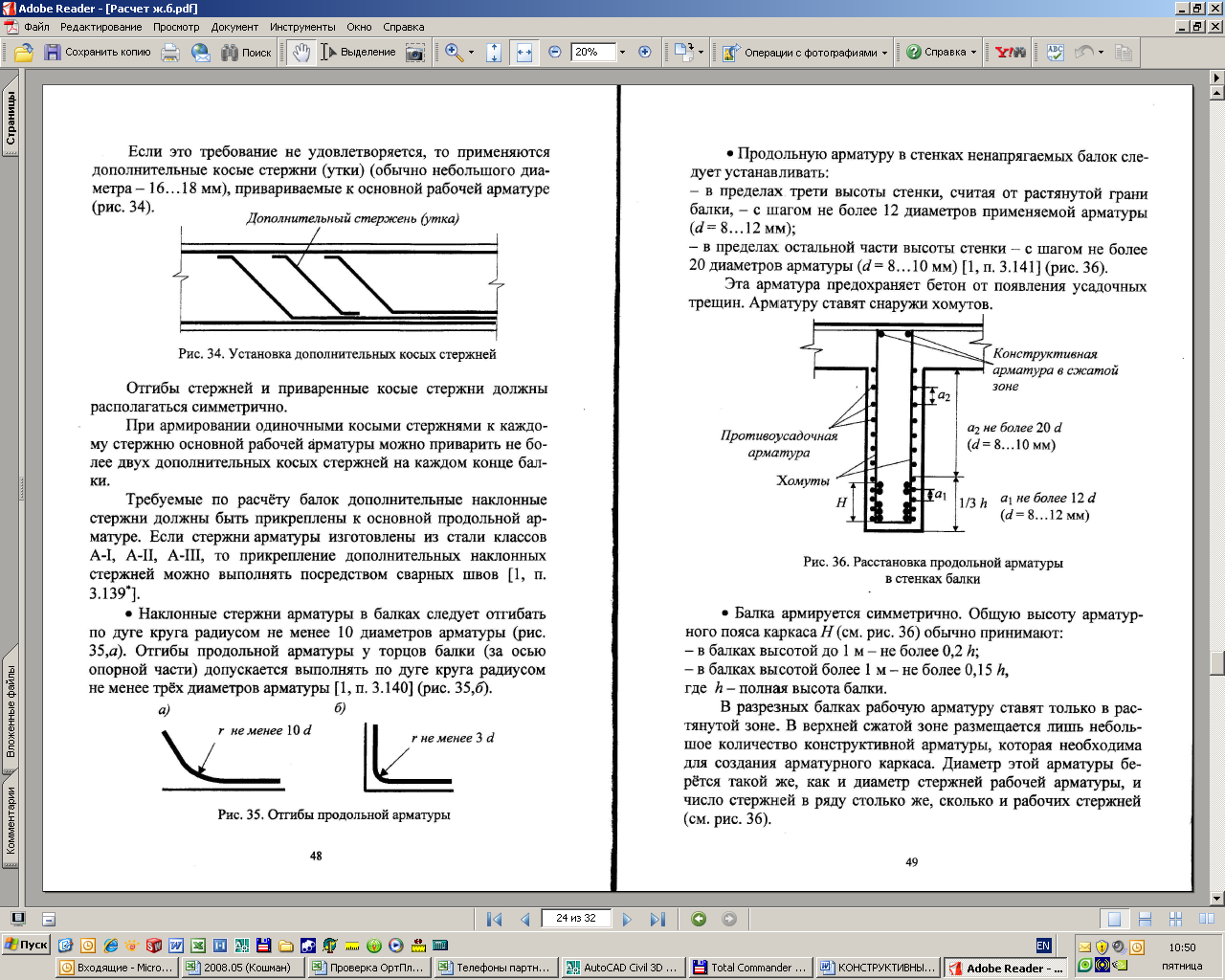Click the zoom out minus button

click(554, 53)
